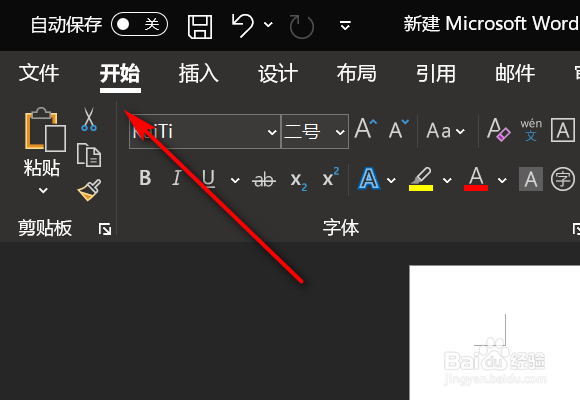Image resolution: width=580 pixels, height=400 pixels.
Task: Open highlight color dropdown arrow
Action: click(447, 180)
